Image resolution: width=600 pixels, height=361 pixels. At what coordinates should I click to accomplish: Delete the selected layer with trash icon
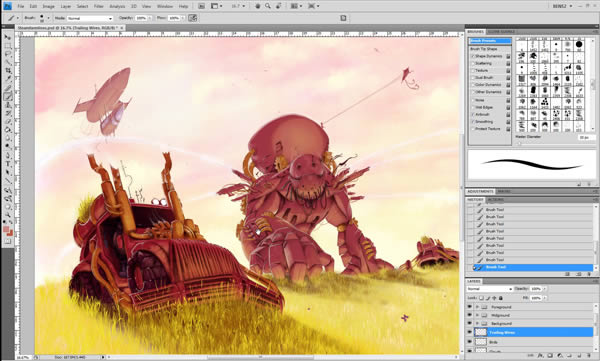click(x=590, y=356)
